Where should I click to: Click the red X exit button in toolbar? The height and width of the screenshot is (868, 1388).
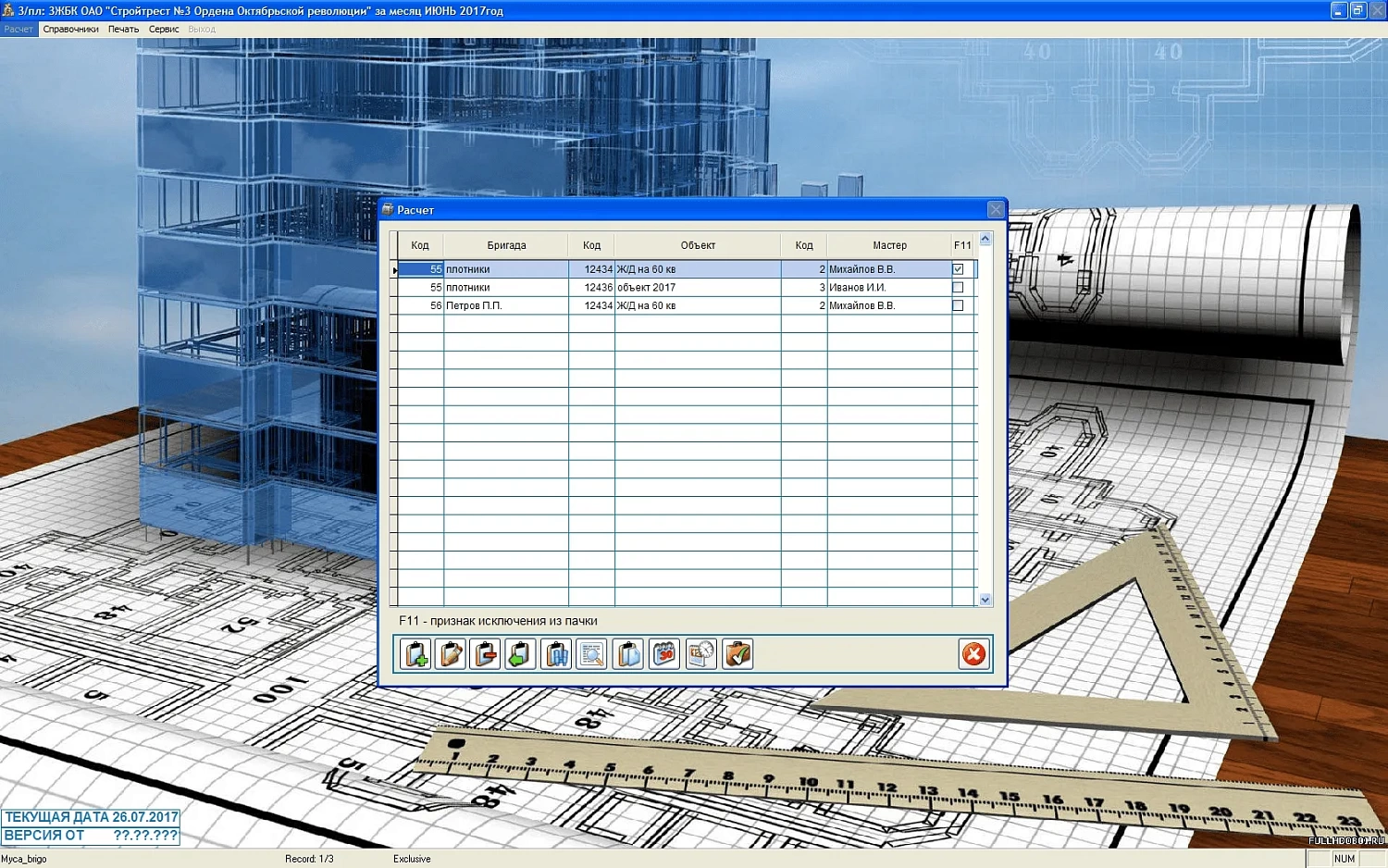pyautogui.click(x=974, y=654)
